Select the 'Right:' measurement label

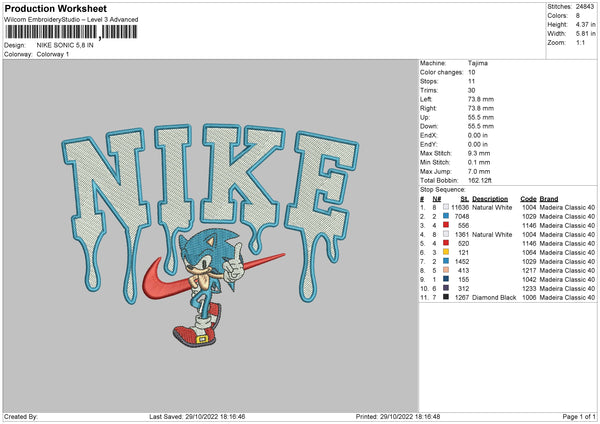click(428, 109)
